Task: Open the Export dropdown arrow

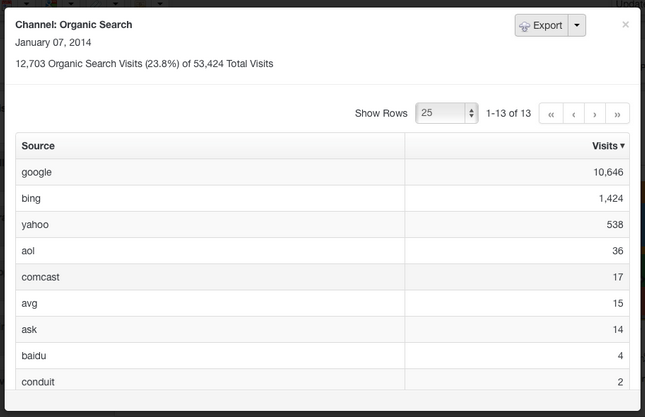Action: point(577,25)
